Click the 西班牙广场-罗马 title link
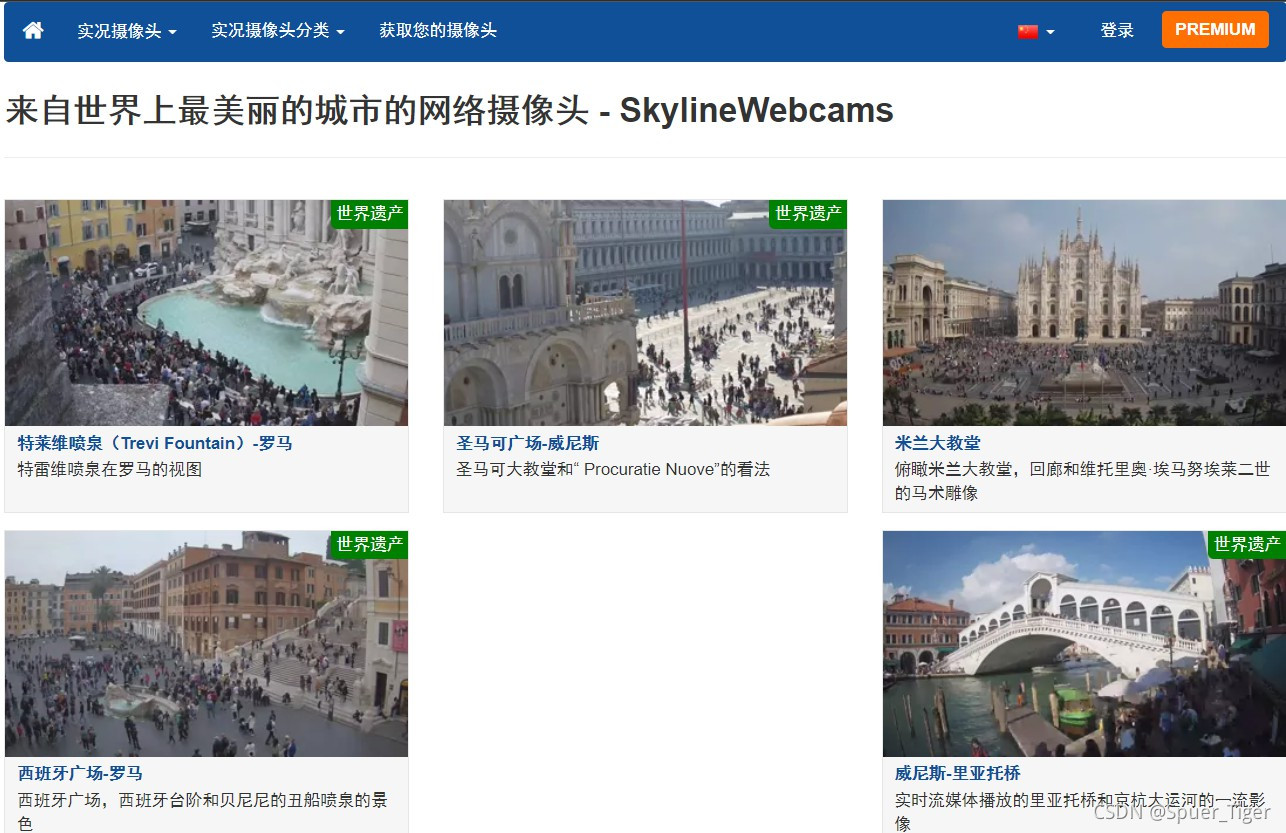The width and height of the screenshot is (1286, 833). pyautogui.click(x=80, y=774)
